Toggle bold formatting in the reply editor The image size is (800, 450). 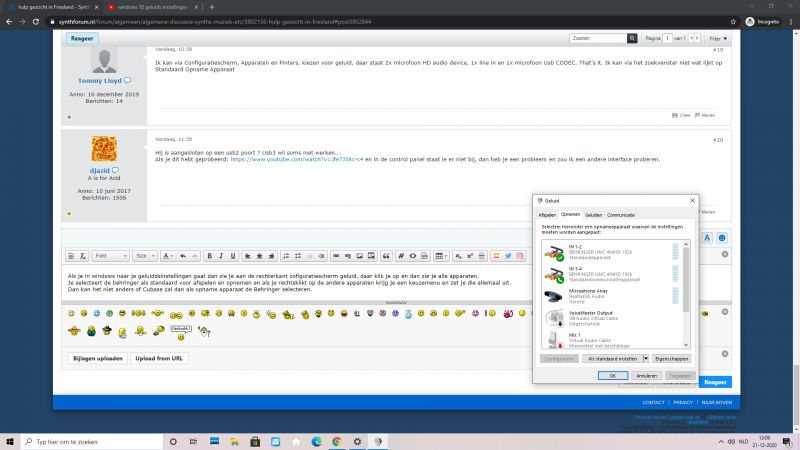point(209,256)
